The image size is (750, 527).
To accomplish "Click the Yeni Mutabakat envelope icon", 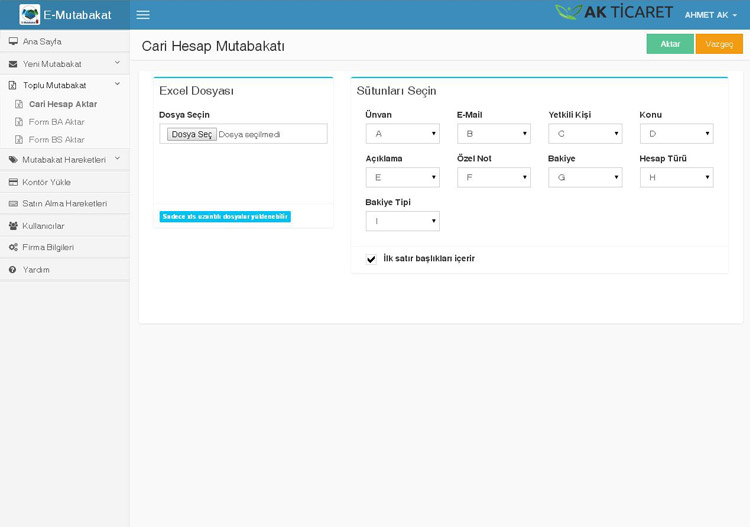I will tap(13, 64).
